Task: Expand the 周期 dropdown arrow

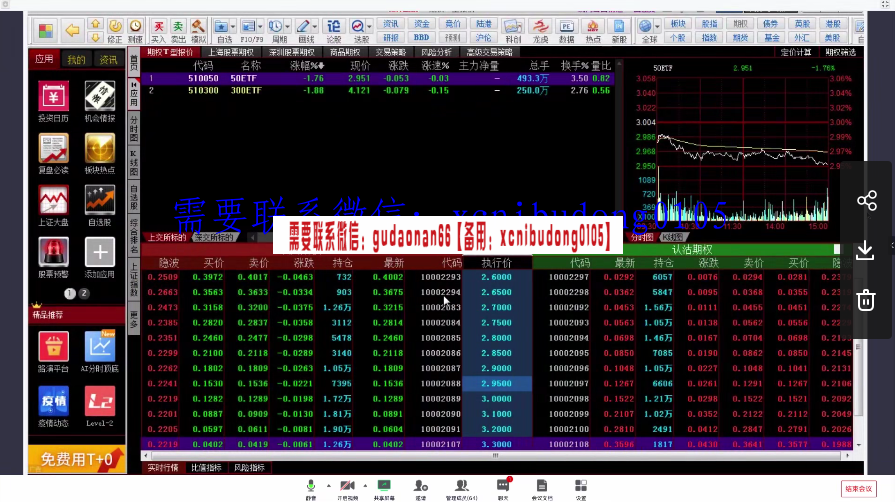Action: pyautogui.click(x=287, y=27)
